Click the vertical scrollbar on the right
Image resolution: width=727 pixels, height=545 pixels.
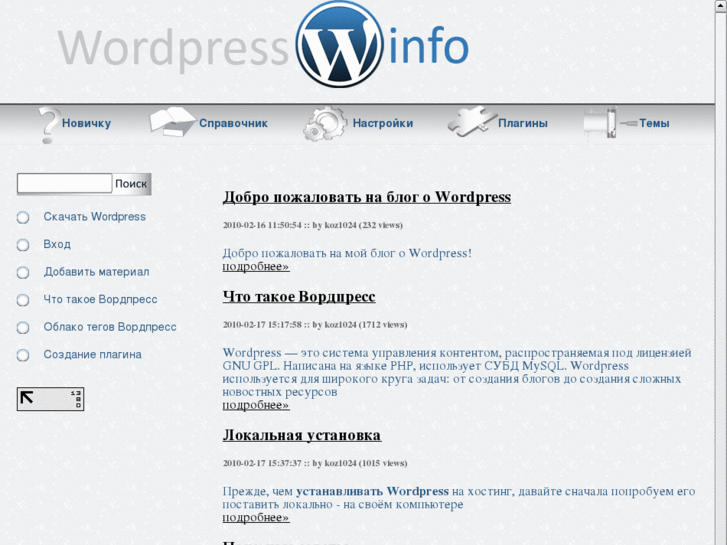click(721, 272)
